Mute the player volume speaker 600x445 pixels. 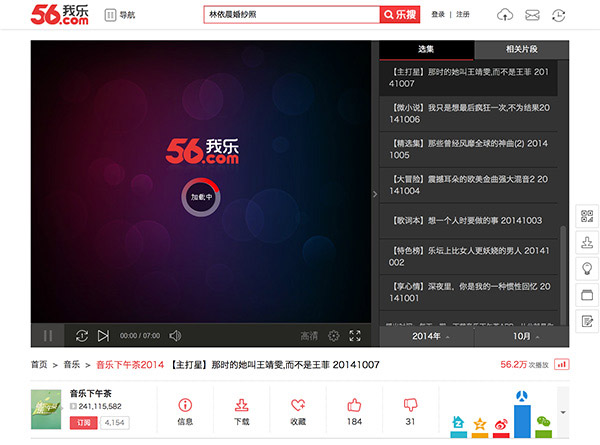pyautogui.click(x=175, y=336)
